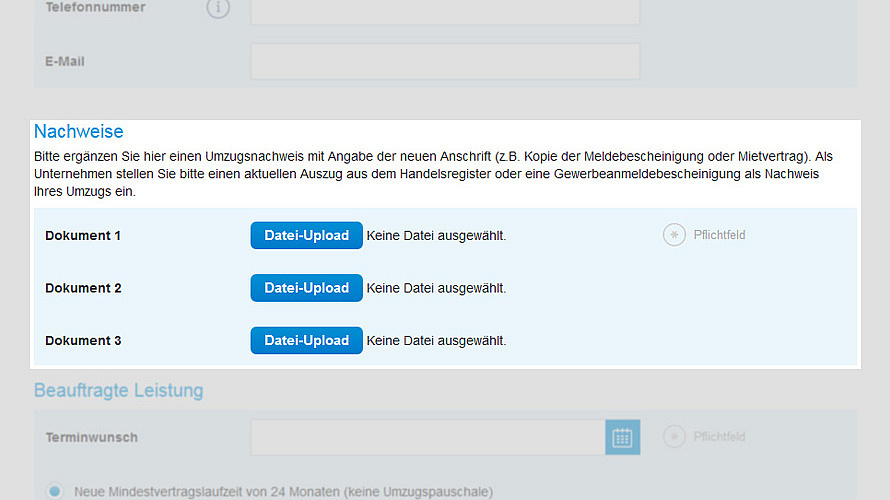Focus the Telefonnummer input field
The width and height of the screenshot is (890, 500).
click(444, 10)
